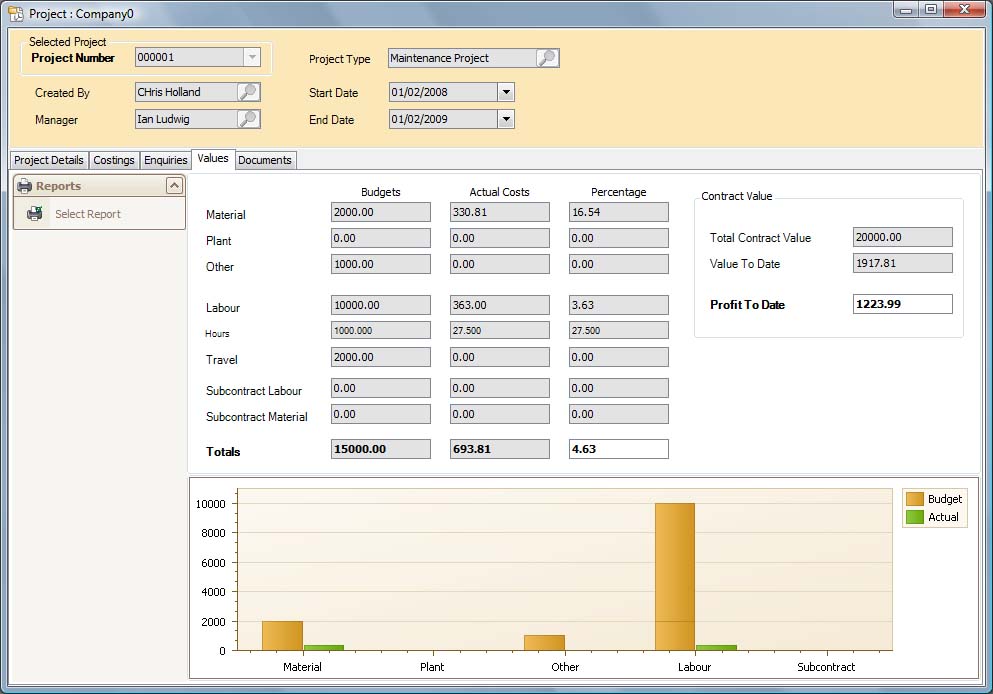Collapse the Reports panel with chevron
Image resolution: width=993 pixels, height=694 pixels.
174,186
